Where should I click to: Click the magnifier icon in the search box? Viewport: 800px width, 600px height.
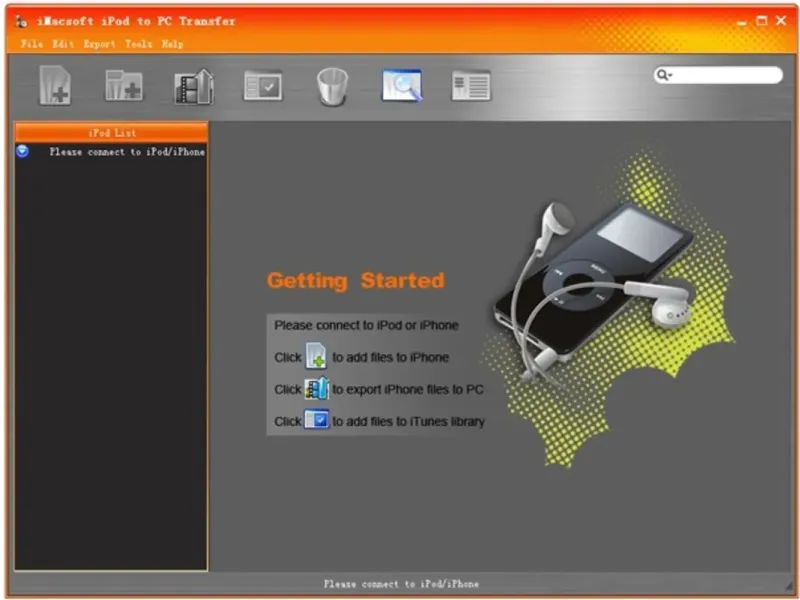click(663, 75)
